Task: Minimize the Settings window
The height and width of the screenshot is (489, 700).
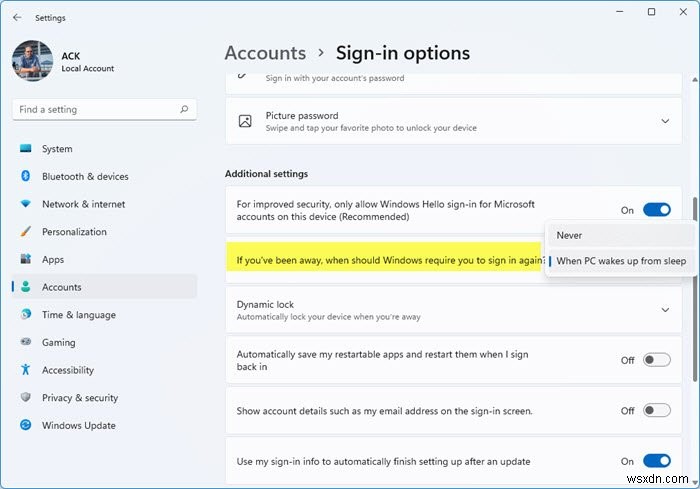Action: coord(620,12)
